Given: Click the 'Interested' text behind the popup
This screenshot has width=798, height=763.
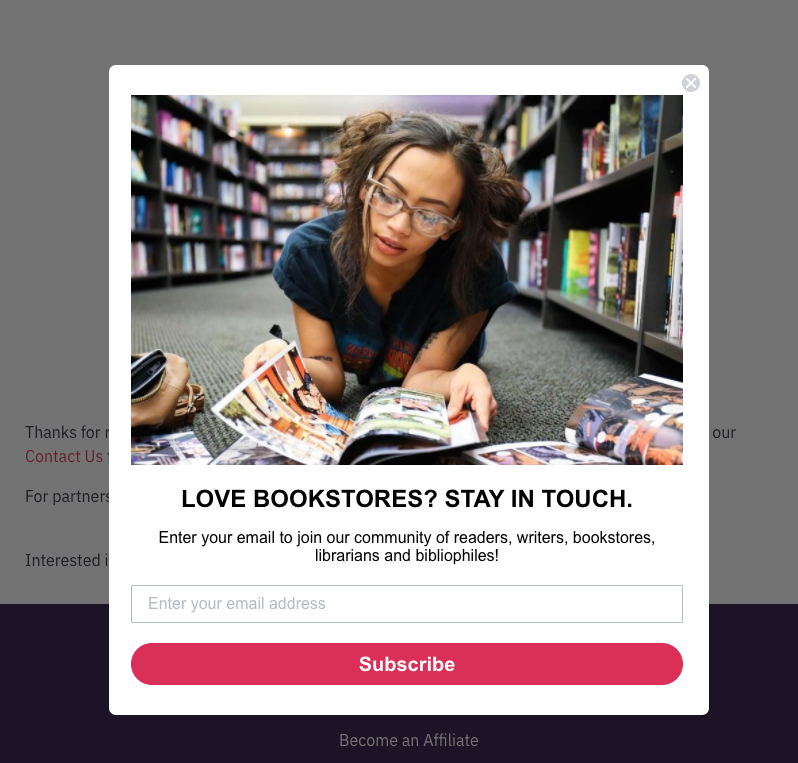Looking at the screenshot, I should (x=63, y=560).
